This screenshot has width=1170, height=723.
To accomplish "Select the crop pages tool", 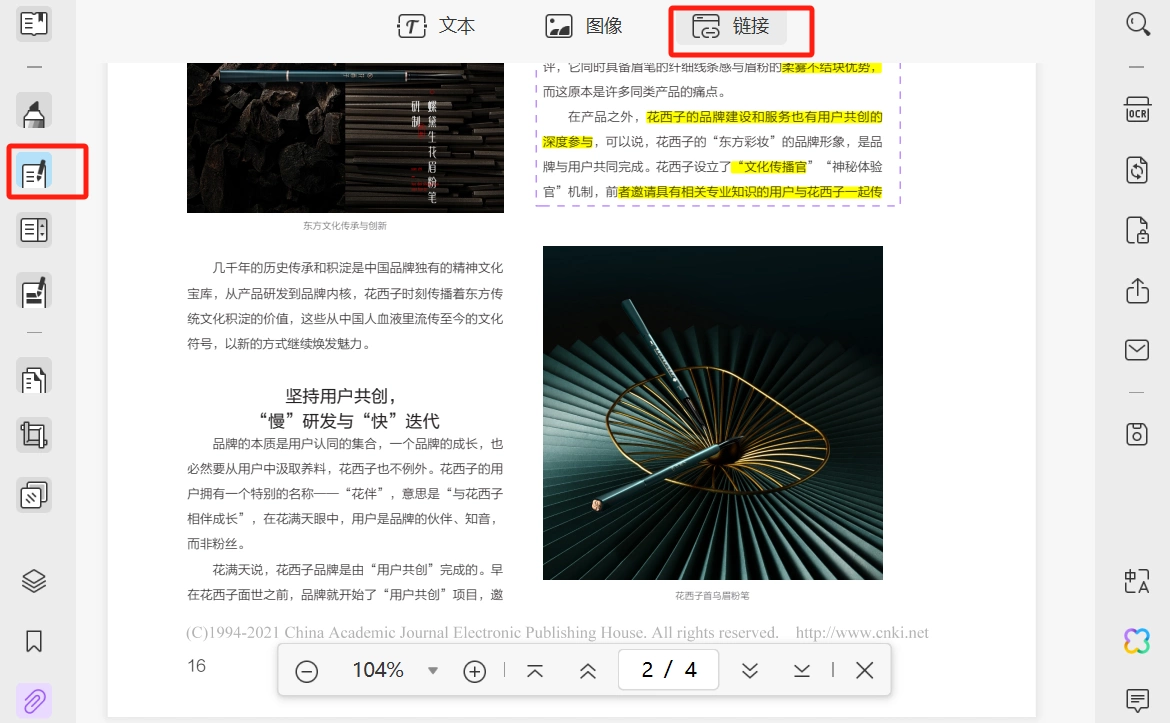I will point(34,435).
